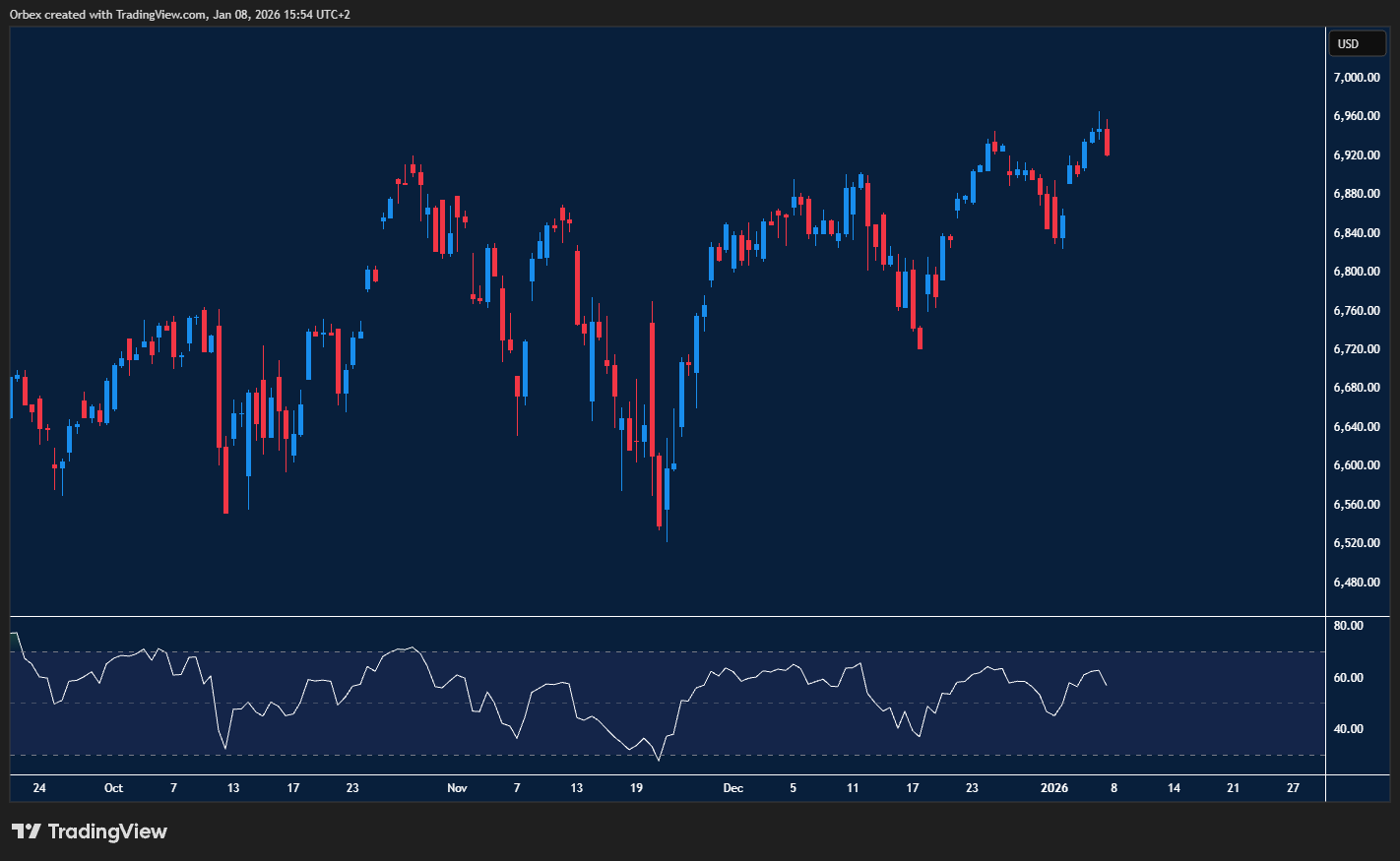Viewport: 1400px width, 861px height.
Task: Click the 8 date label on the axis
Action: pos(1114,787)
